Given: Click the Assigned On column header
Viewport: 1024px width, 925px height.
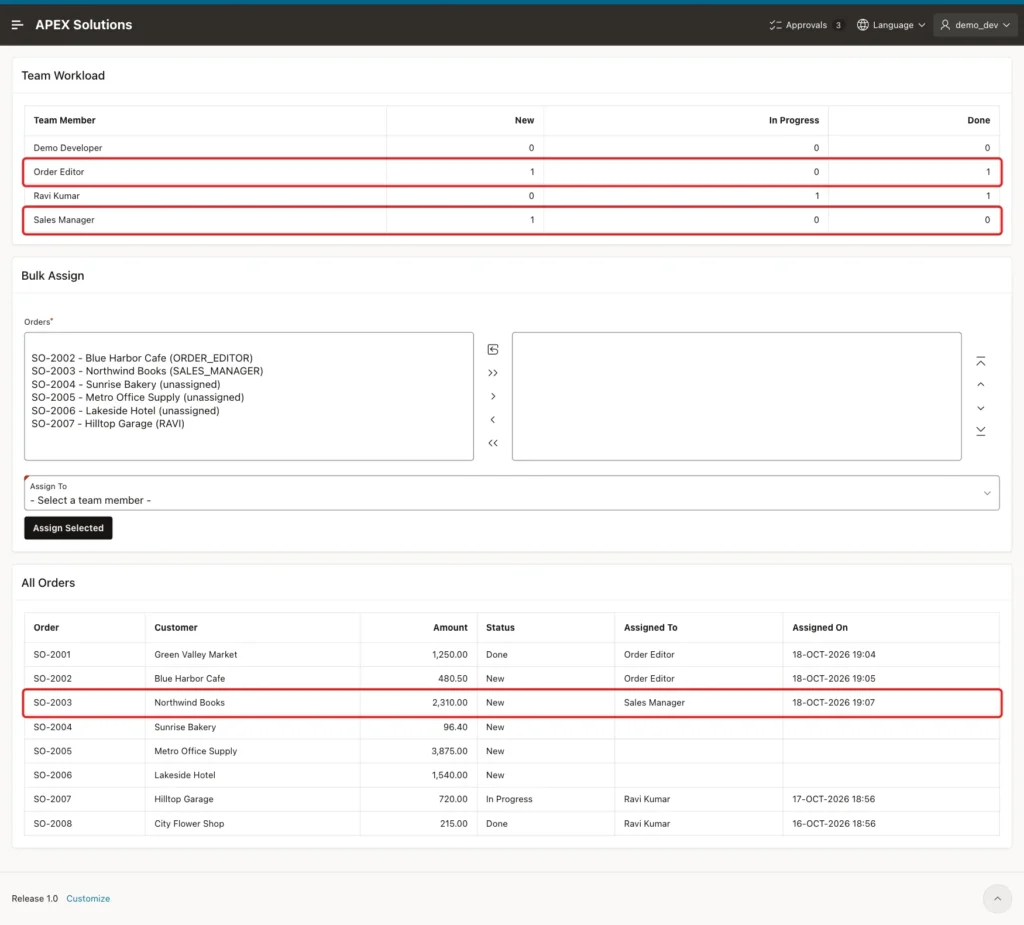Looking at the screenshot, I should point(820,628).
